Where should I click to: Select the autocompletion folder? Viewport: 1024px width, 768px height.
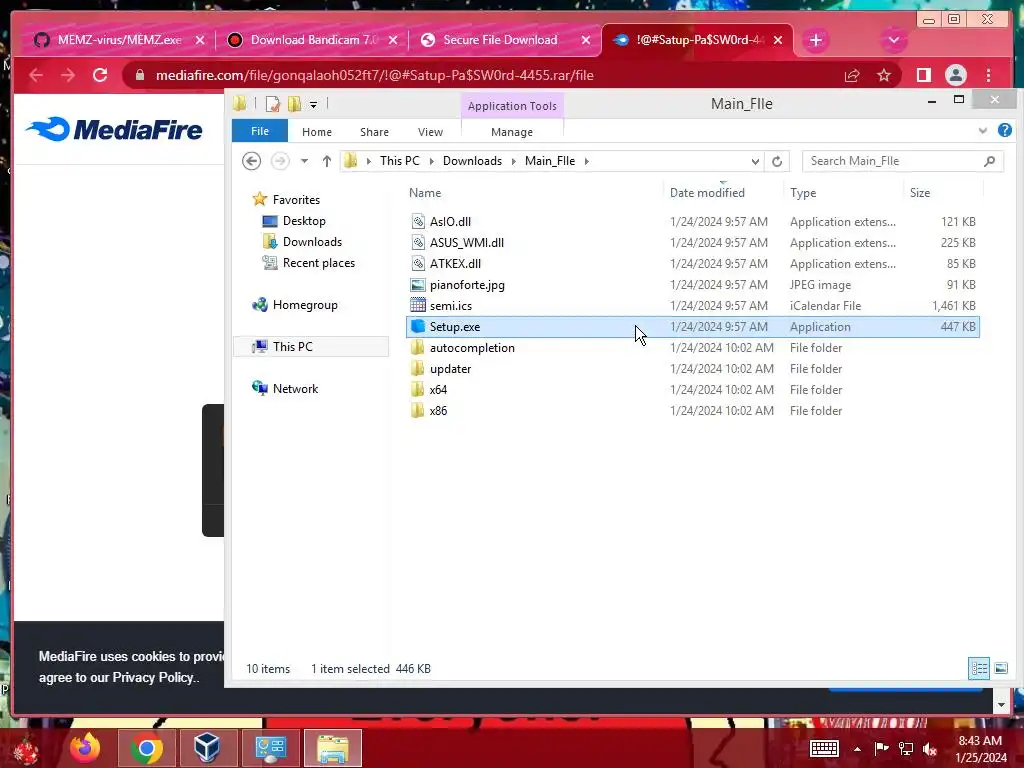[692, 347]
